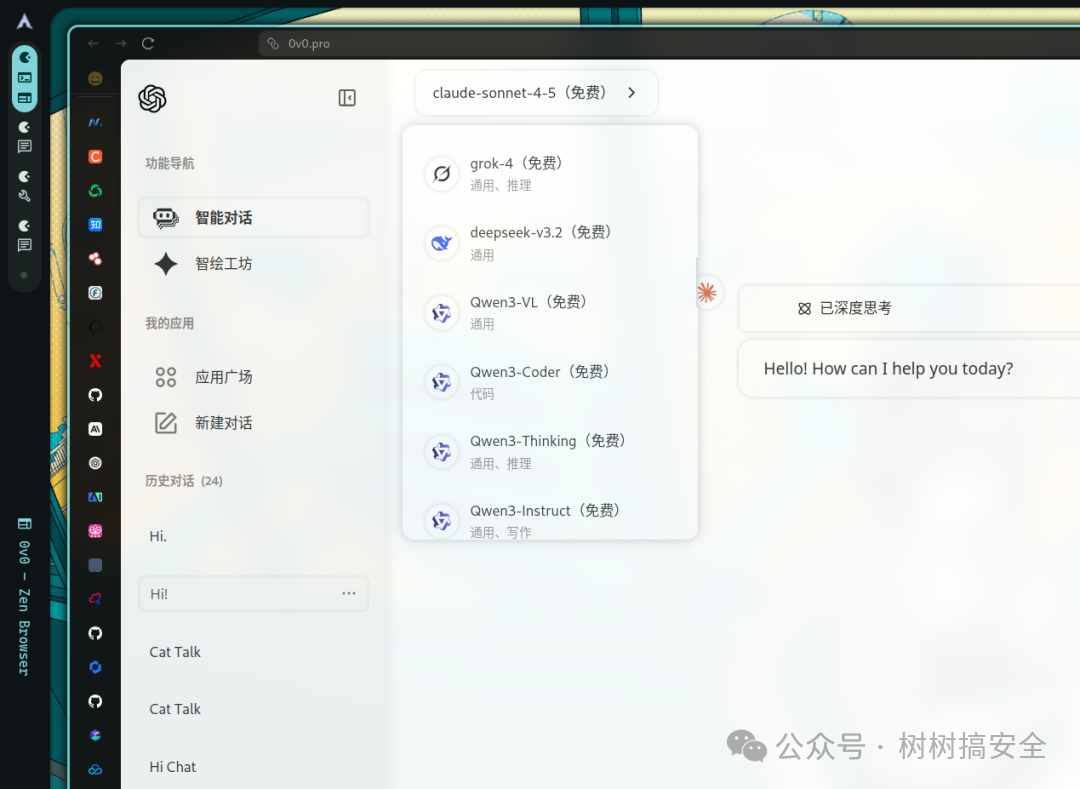Screen dimensions: 1080x789
Task: Open the green swirl pinned tab
Action: click(x=95, y=191)
